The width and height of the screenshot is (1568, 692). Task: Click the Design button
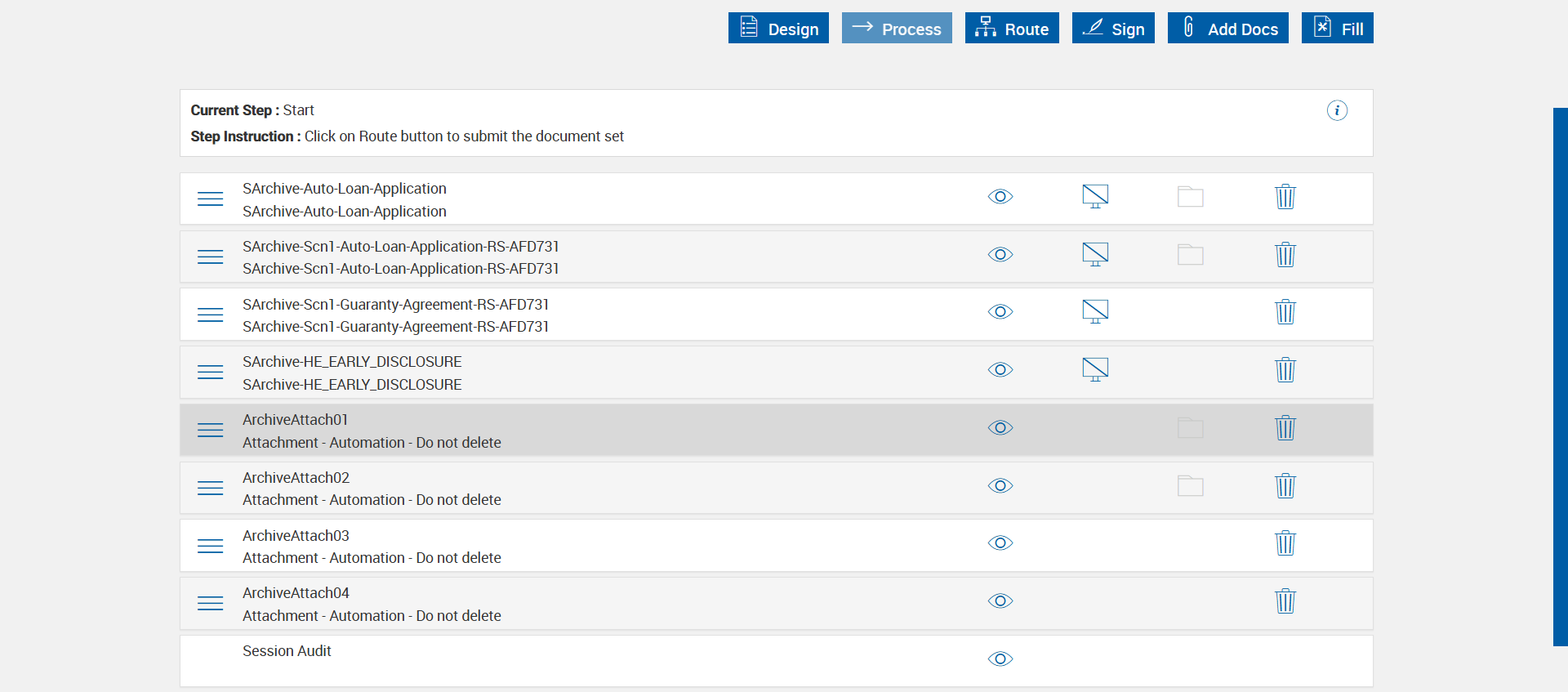[x=778, y=29]
